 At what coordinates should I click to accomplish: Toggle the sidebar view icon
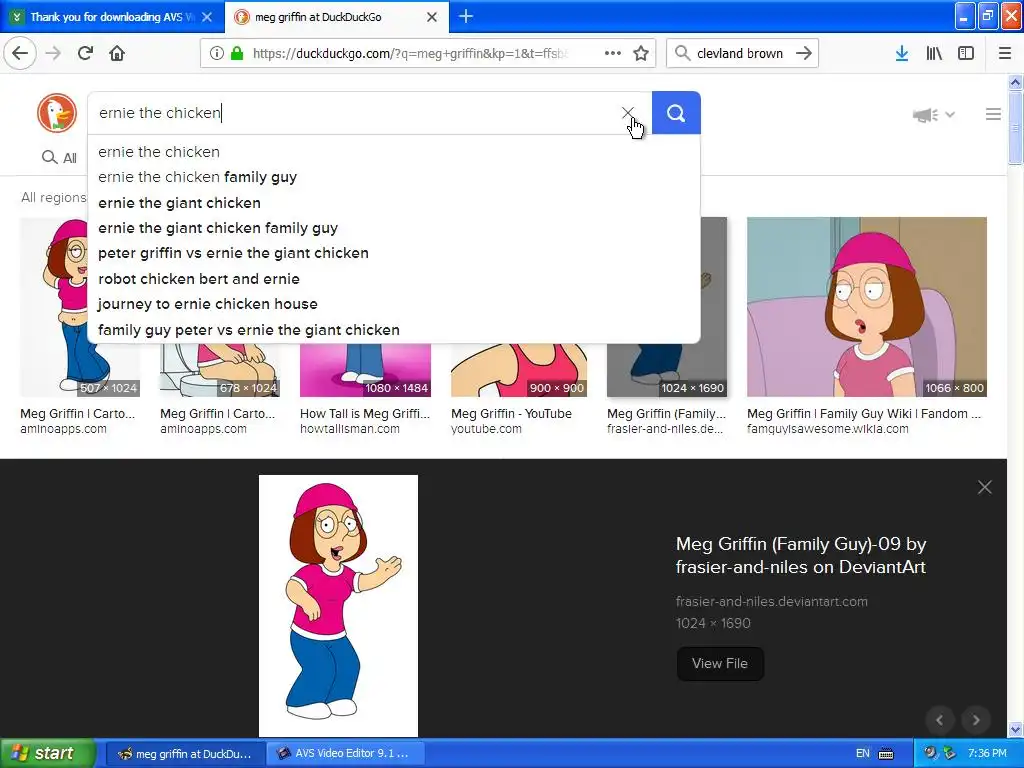(x=966, y=53)
